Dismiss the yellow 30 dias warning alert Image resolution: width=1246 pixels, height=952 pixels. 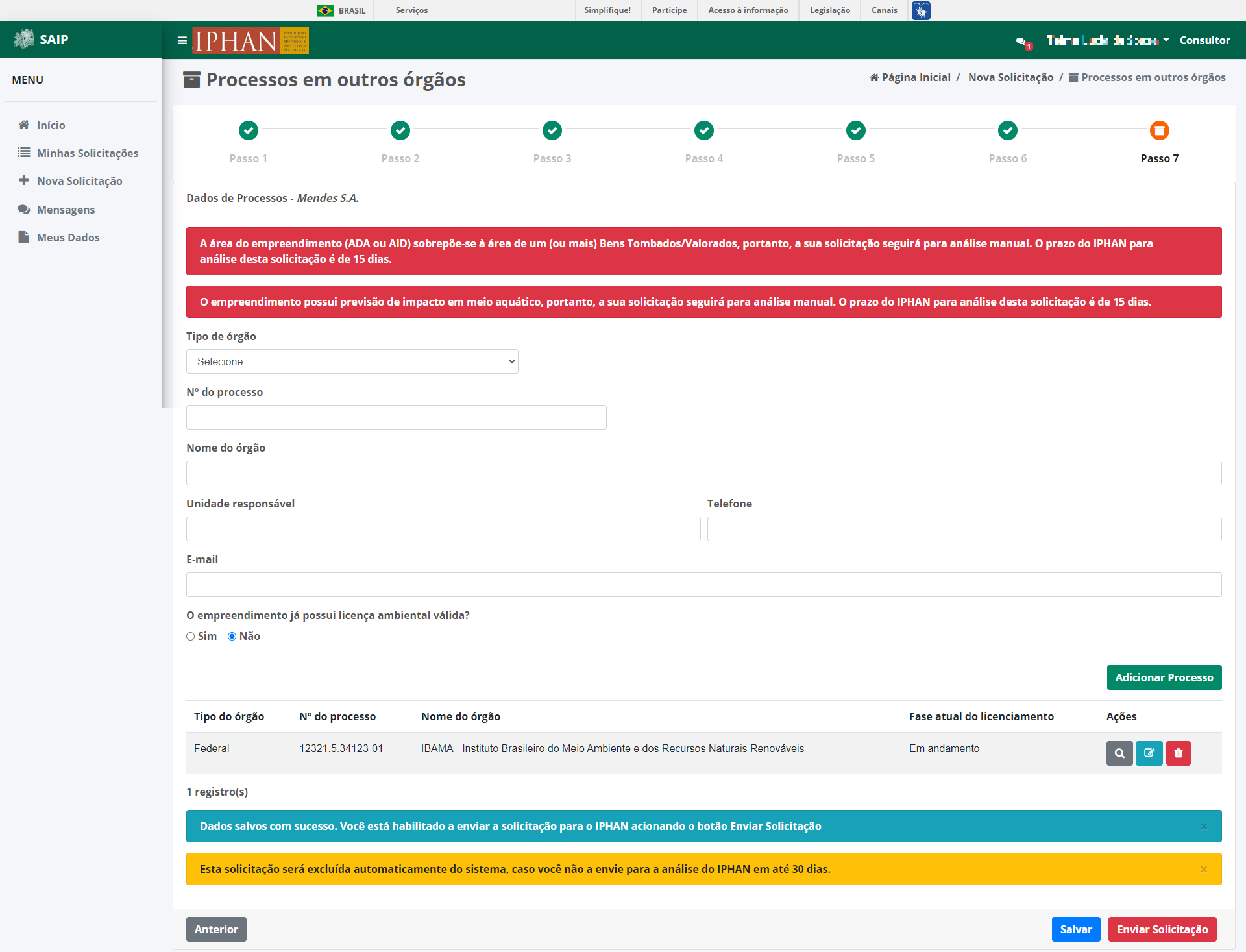pos(1204,869)
